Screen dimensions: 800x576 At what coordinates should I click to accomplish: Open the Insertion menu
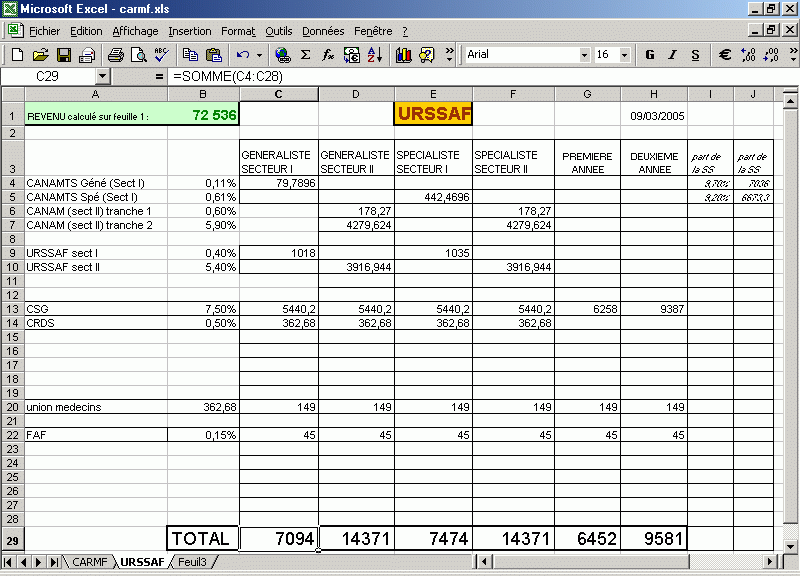pos(190,31)
